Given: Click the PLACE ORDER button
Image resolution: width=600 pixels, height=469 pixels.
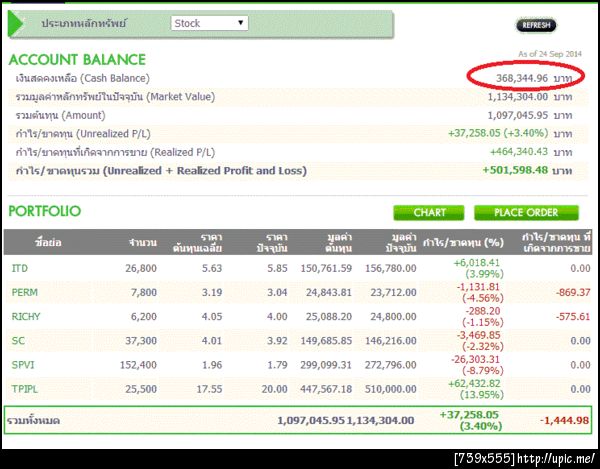Looking at the screenshot, I should (x=526, y=213).
